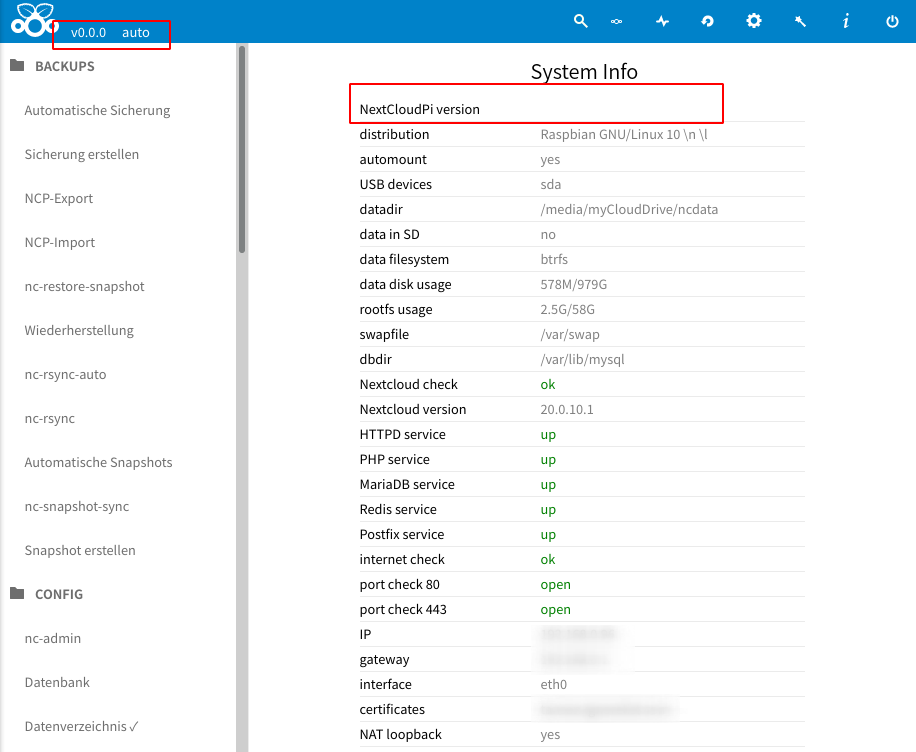Click the BACKUPS folder icon
The height and width of the screenshot is (752, 916).
(16, 65)
